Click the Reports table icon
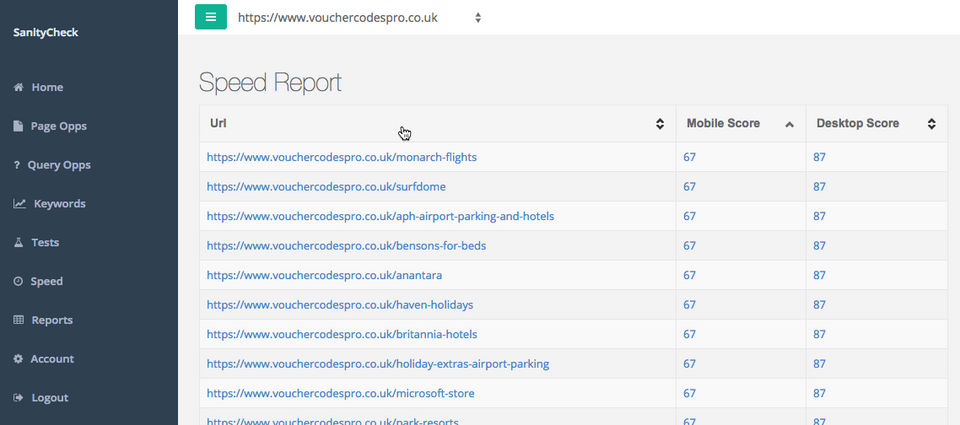 click(x=18, y=320)
